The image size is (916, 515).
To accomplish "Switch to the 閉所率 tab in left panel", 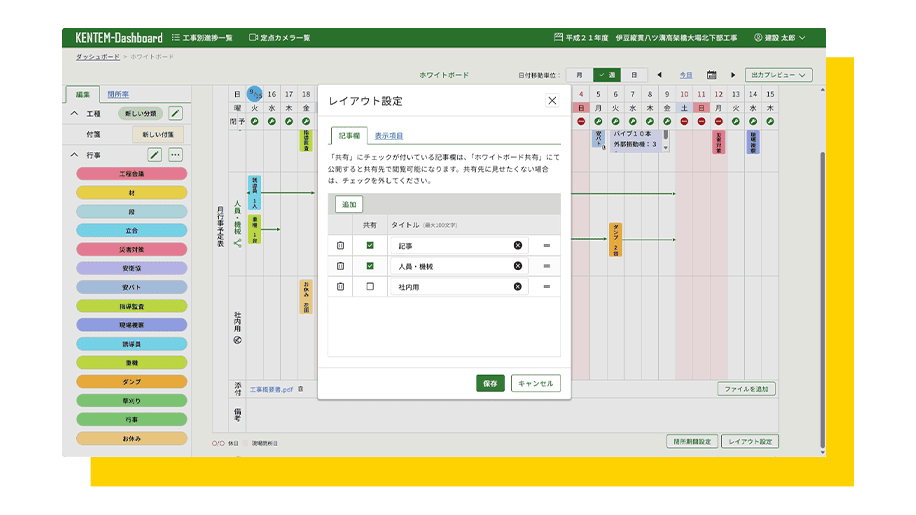I will pyautogui.click(x=118, y=94).
